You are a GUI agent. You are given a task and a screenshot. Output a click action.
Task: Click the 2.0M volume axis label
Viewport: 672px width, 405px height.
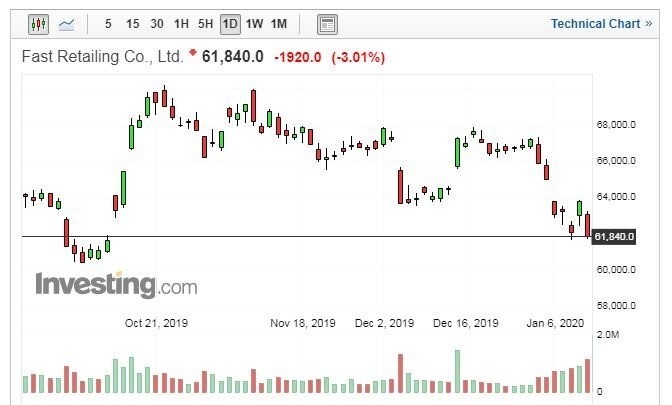tap(608, 335)
